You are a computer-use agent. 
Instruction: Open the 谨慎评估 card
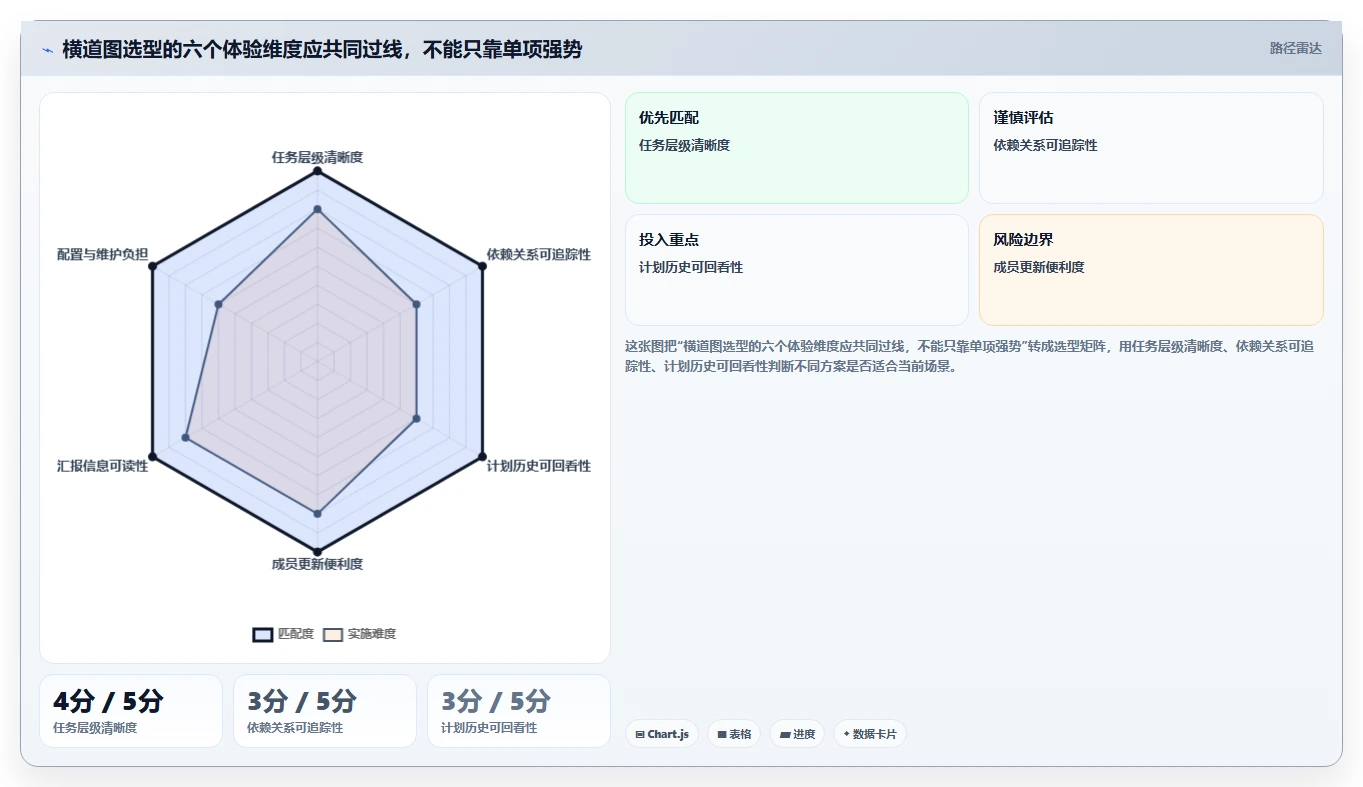point(1151,148)
